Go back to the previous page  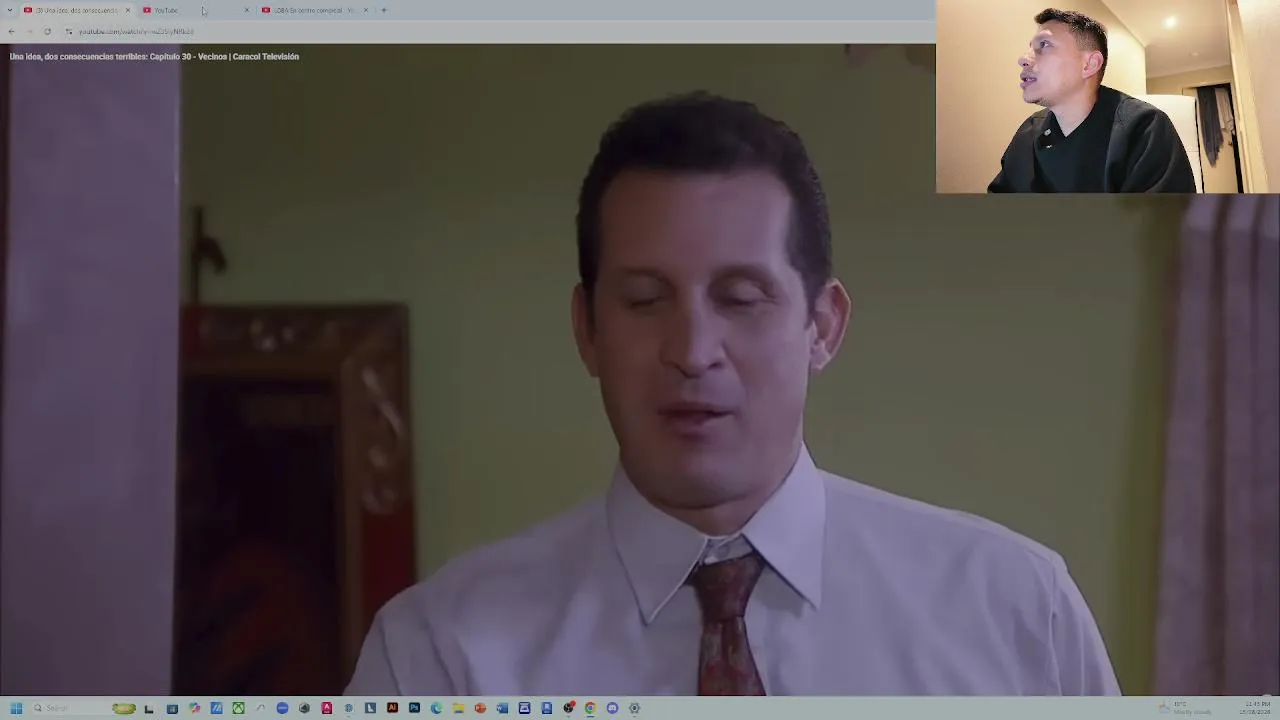(11, 31)
